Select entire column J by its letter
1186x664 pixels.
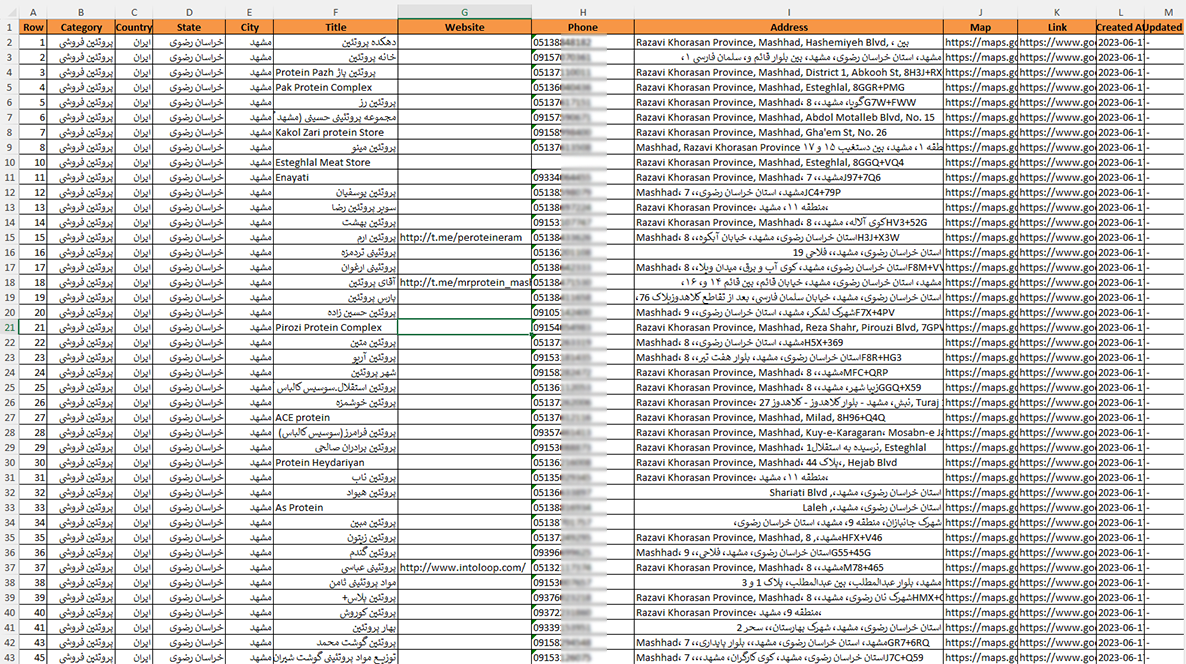[x=980, y=12]
